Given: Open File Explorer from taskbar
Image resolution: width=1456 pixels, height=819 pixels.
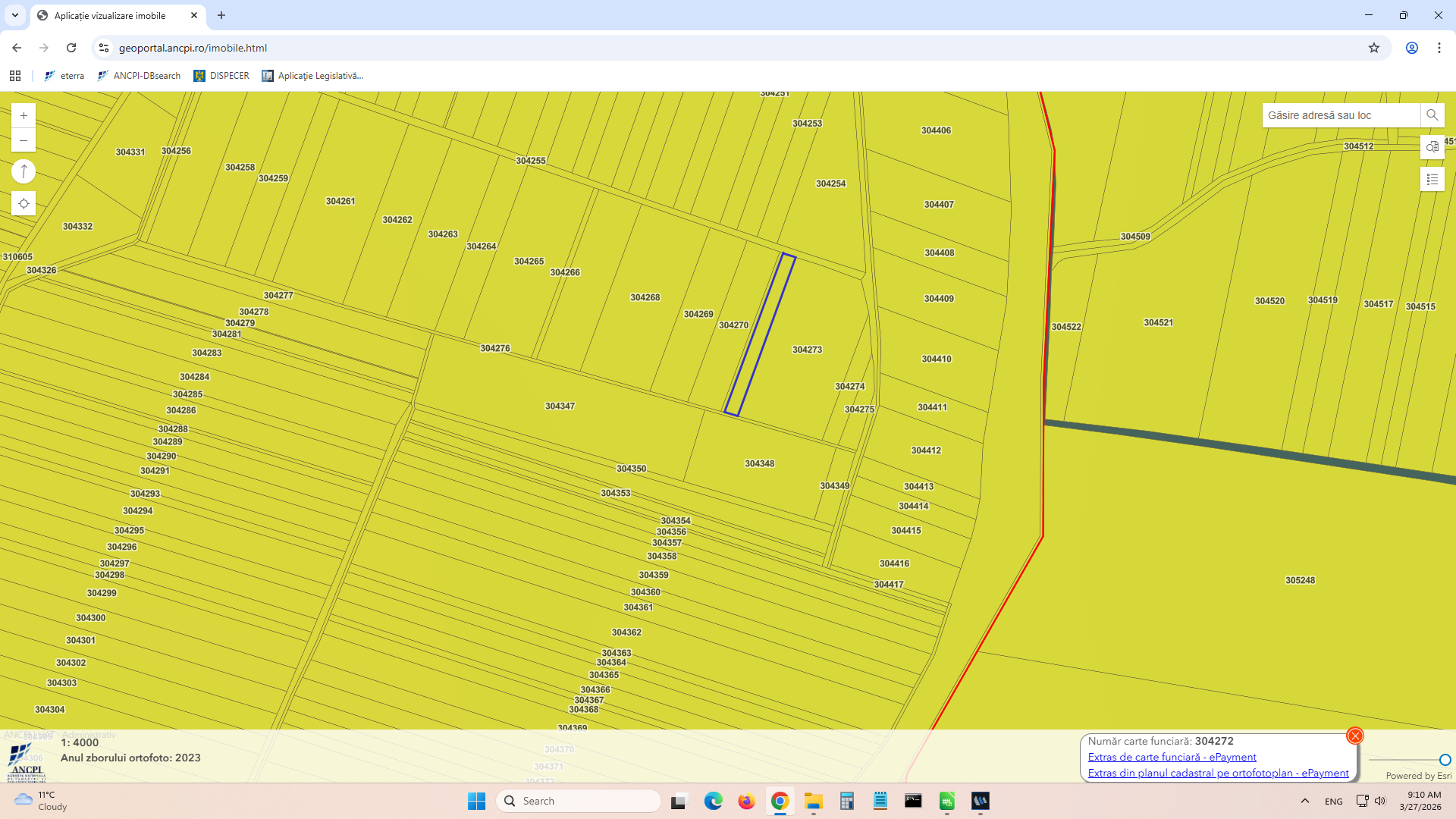Looking at the screenshot, I should (x=813, y=801).
